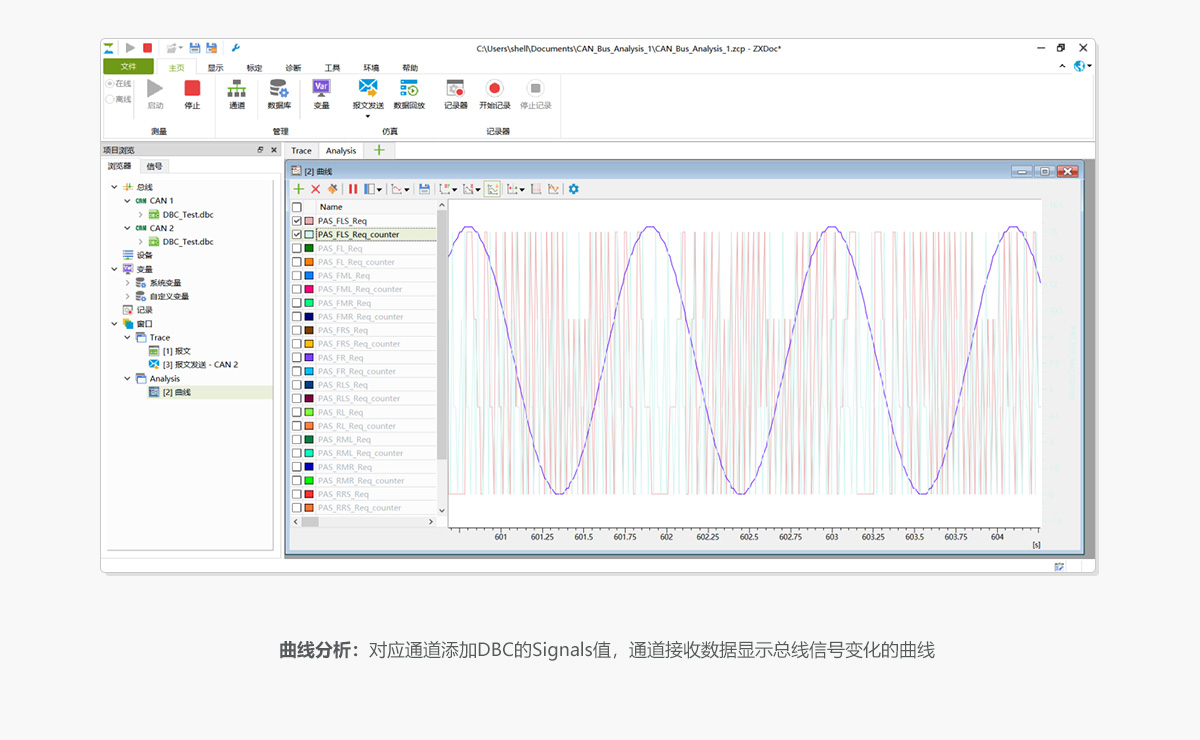Enable the PAS_FL_Req signal checkbox
The width and height of the screenshot is (1200, 740).
point(296,248)
